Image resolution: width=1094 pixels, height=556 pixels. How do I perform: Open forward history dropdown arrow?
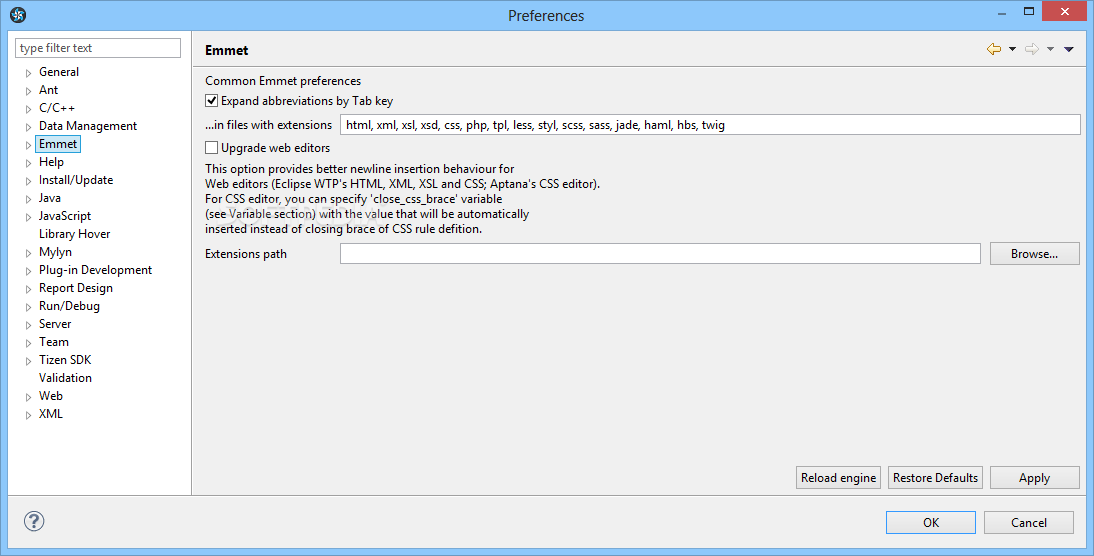pyautogui.click(x=1050, y=50)
